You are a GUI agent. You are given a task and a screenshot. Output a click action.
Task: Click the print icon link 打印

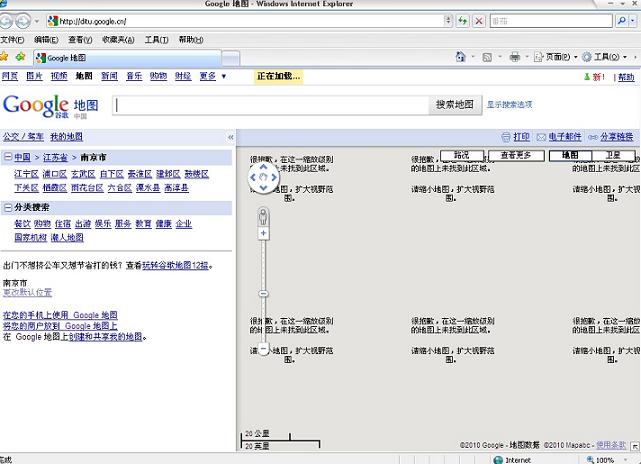pyautogui.click(x=516, y=137)
